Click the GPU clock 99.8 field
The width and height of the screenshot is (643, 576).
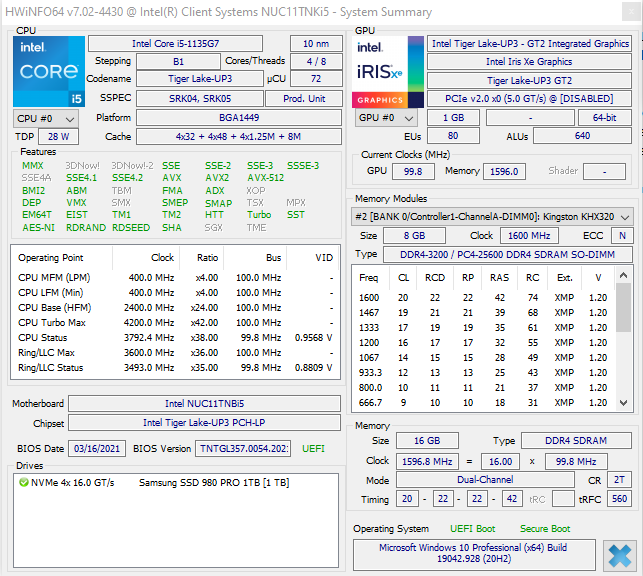(x=413, y=171)
